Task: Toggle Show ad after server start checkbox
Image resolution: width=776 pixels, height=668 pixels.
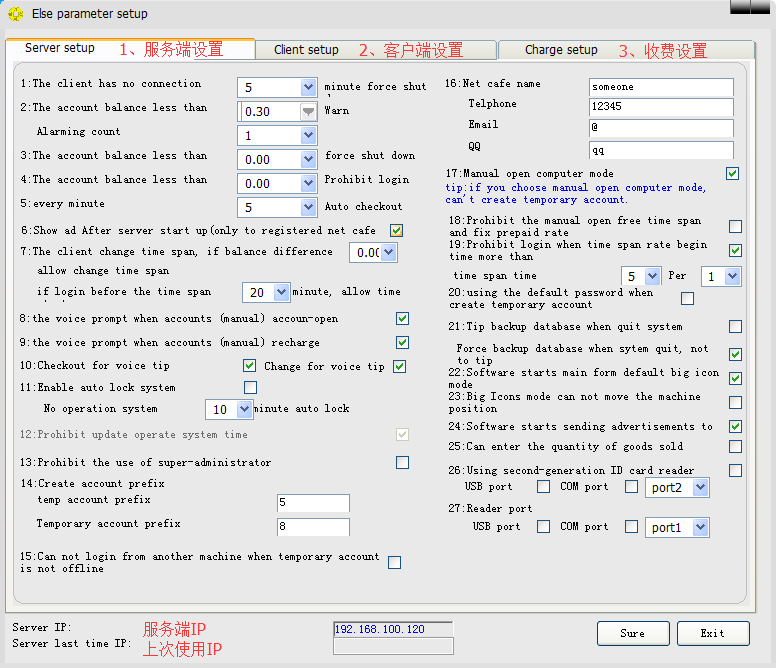Action: 396,231
